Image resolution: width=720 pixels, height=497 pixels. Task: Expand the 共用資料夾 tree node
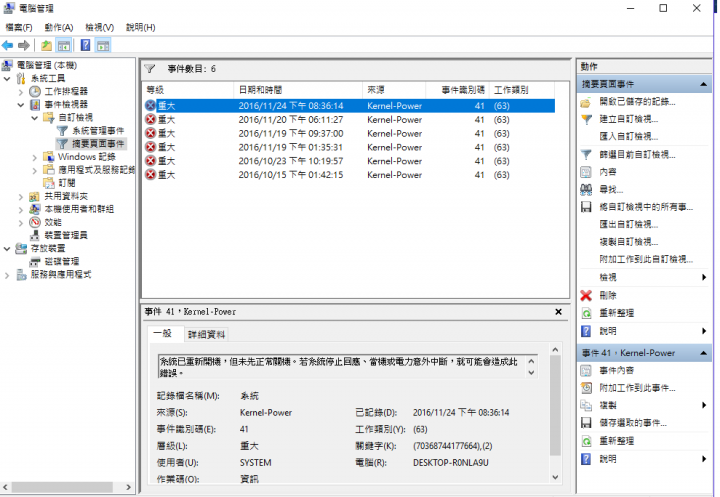click(21, 197)
